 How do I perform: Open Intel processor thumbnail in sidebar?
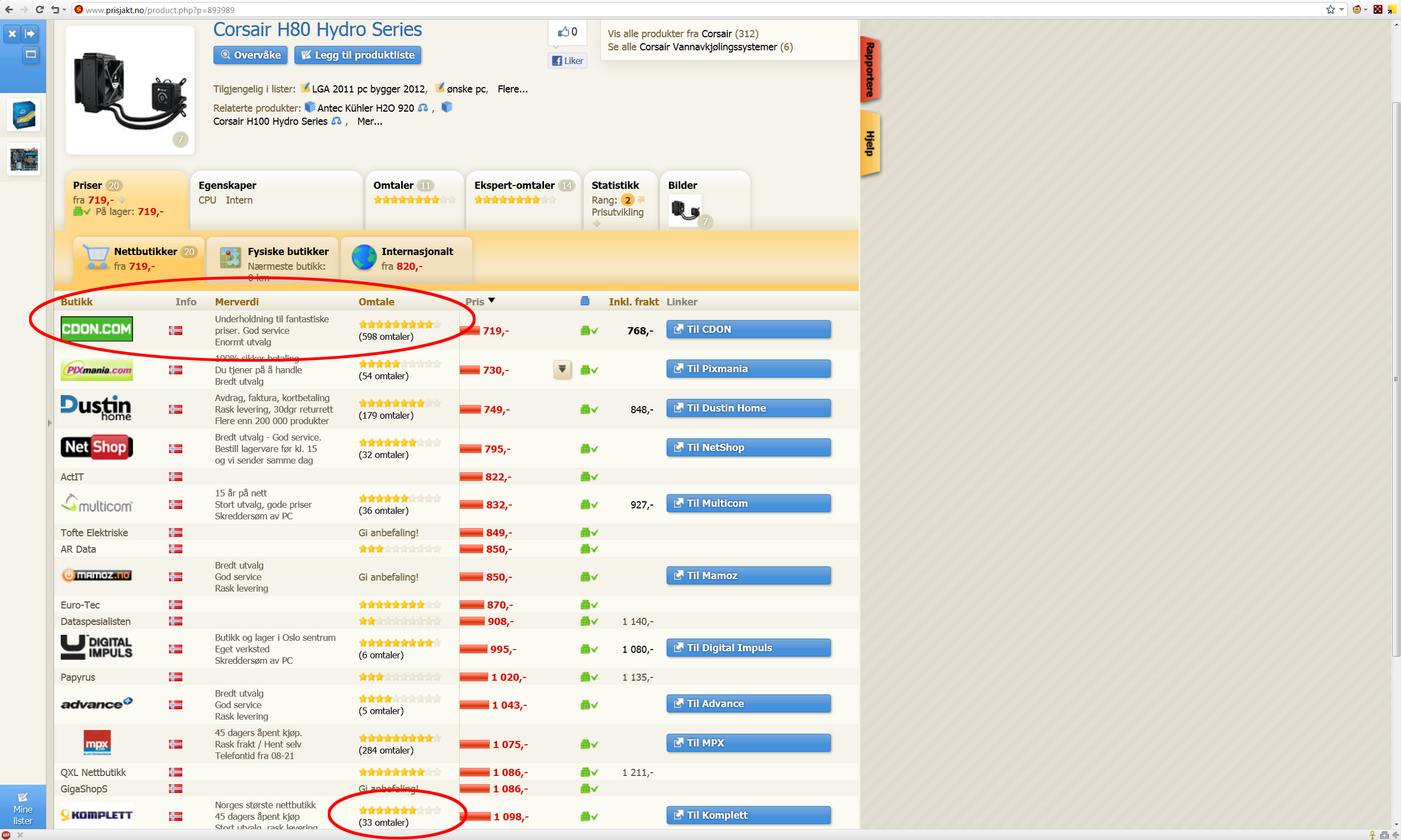tap(23, 115)
